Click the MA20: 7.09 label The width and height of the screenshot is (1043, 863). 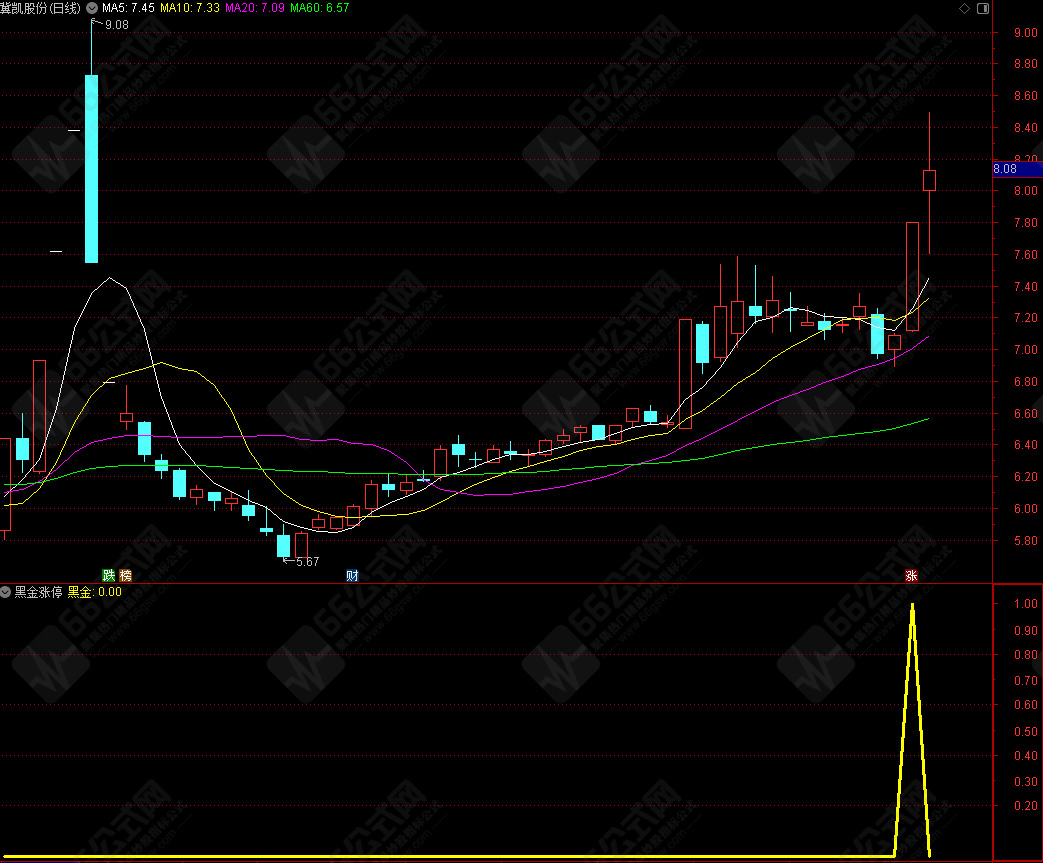(x=255, y=8)
